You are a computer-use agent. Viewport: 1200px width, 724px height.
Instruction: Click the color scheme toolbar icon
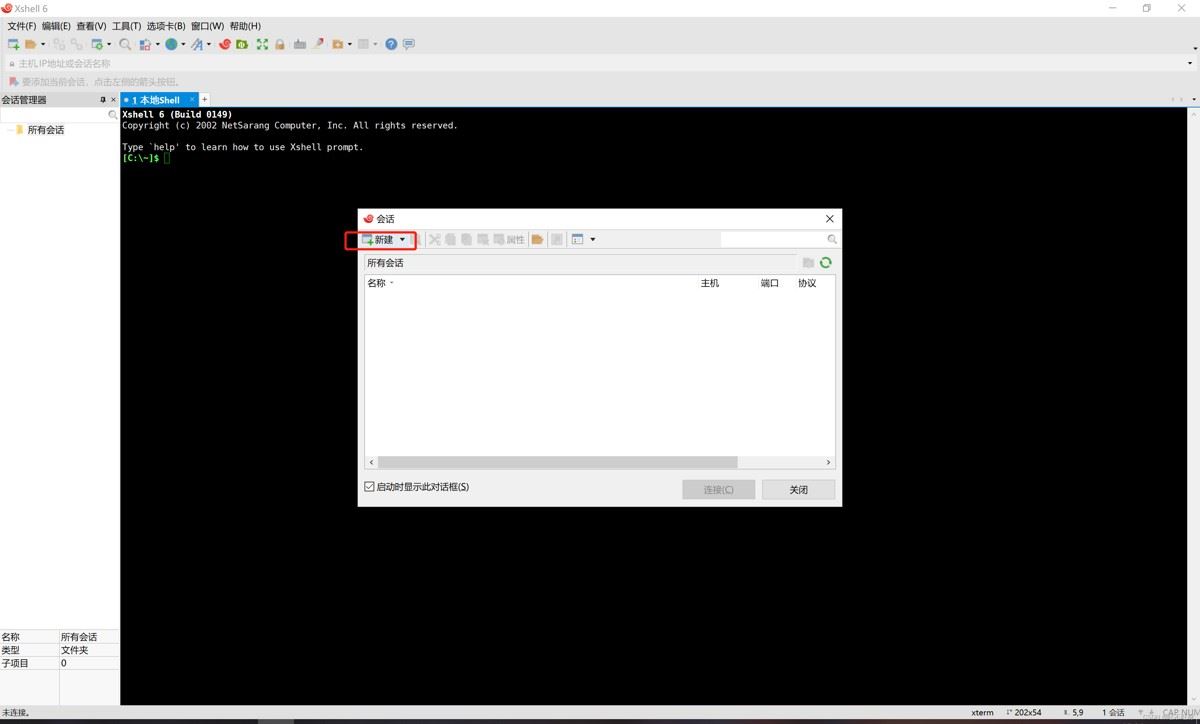click(x=145, y=44)
